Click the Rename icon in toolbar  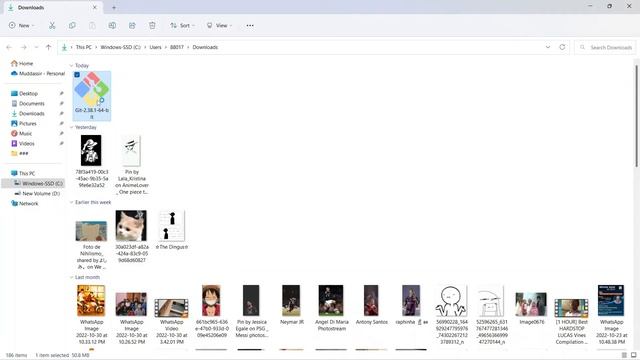click(x=112, y=25)
